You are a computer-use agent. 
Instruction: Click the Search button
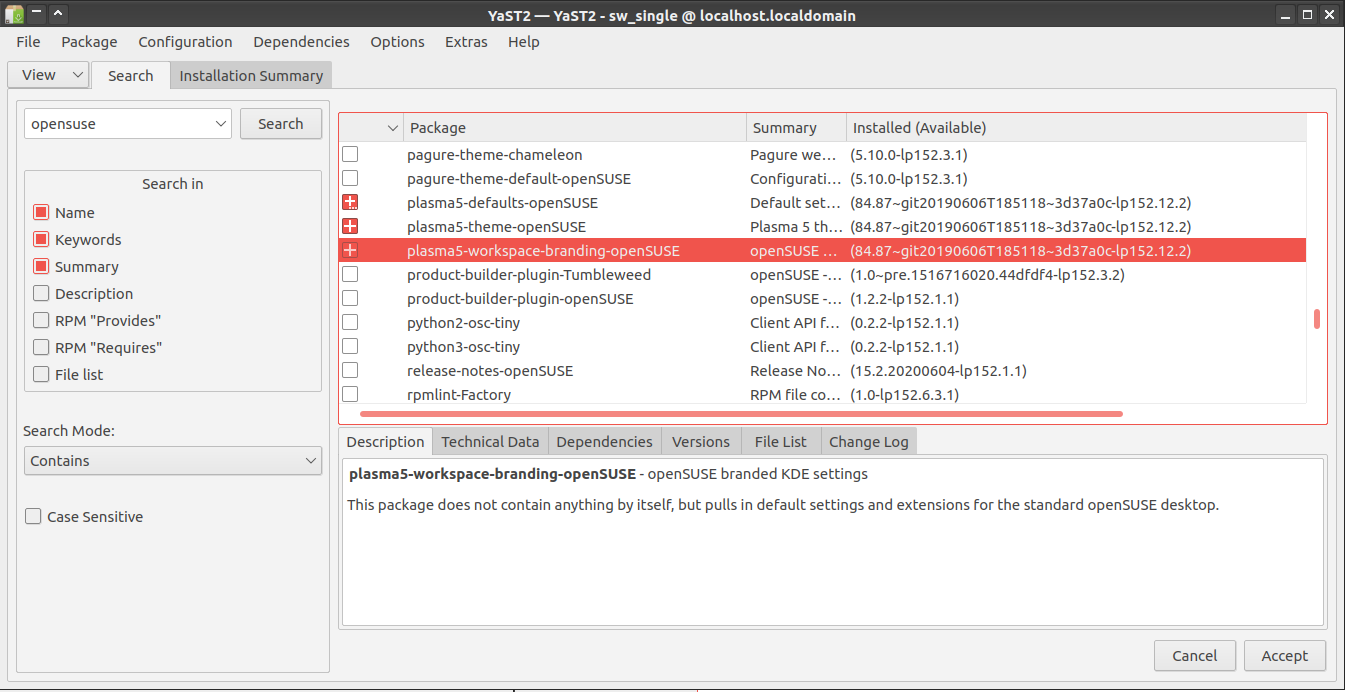click(281, 124)
